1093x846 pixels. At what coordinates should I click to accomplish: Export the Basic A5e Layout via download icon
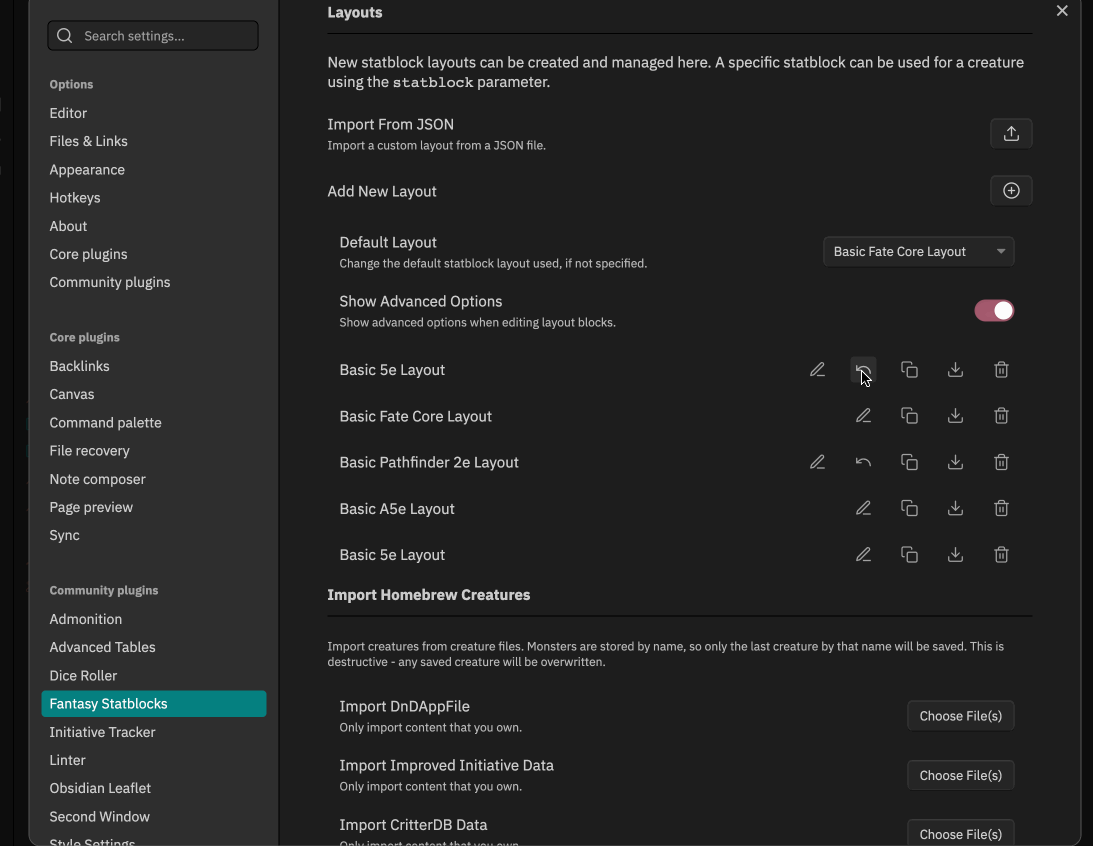955,508
